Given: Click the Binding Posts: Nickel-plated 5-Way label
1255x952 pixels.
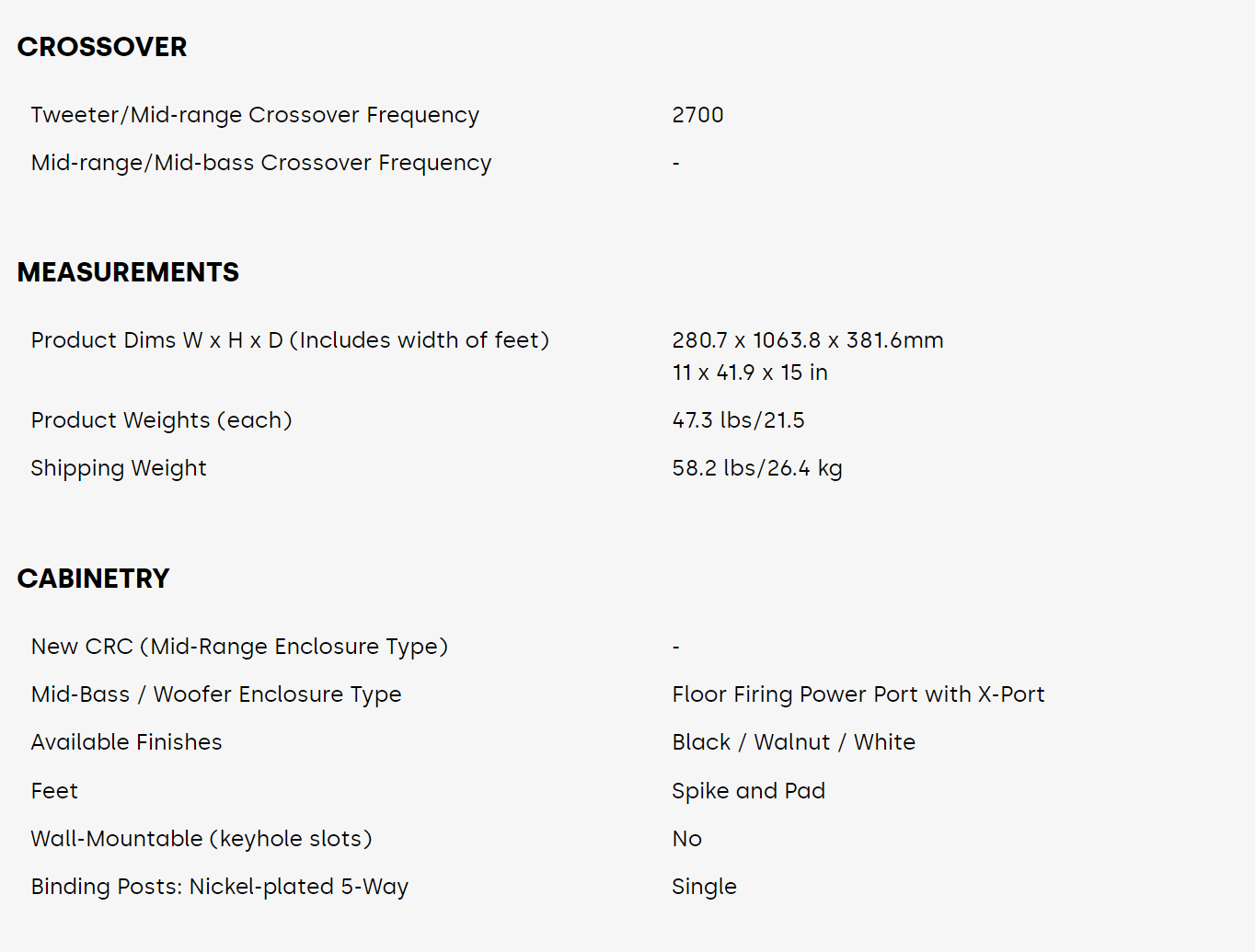Looking at the screenshot, I should (x=220, y=887).
